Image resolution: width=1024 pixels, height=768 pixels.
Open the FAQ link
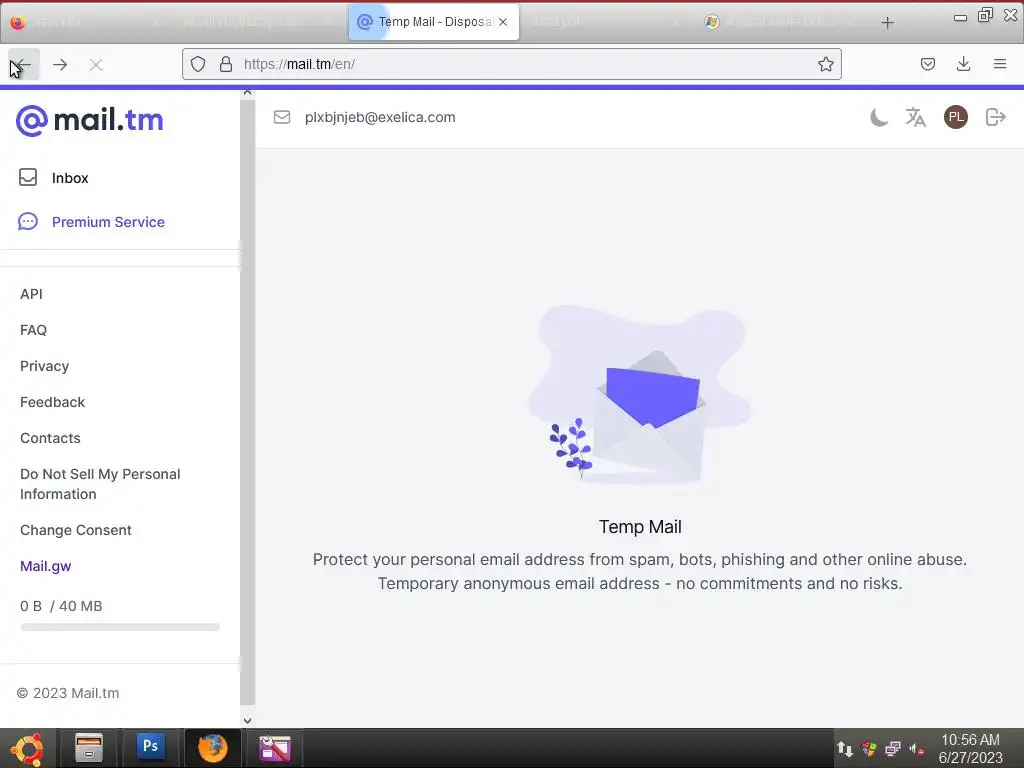33,330
